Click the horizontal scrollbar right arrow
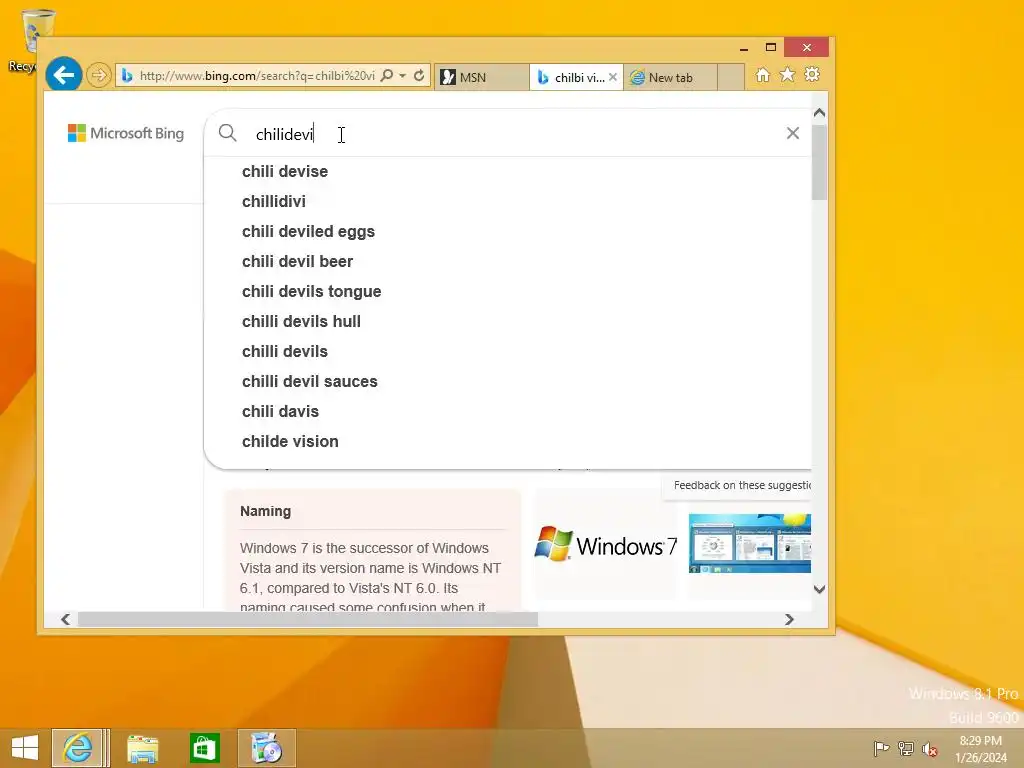1024x768 pixels. point(789,619)
